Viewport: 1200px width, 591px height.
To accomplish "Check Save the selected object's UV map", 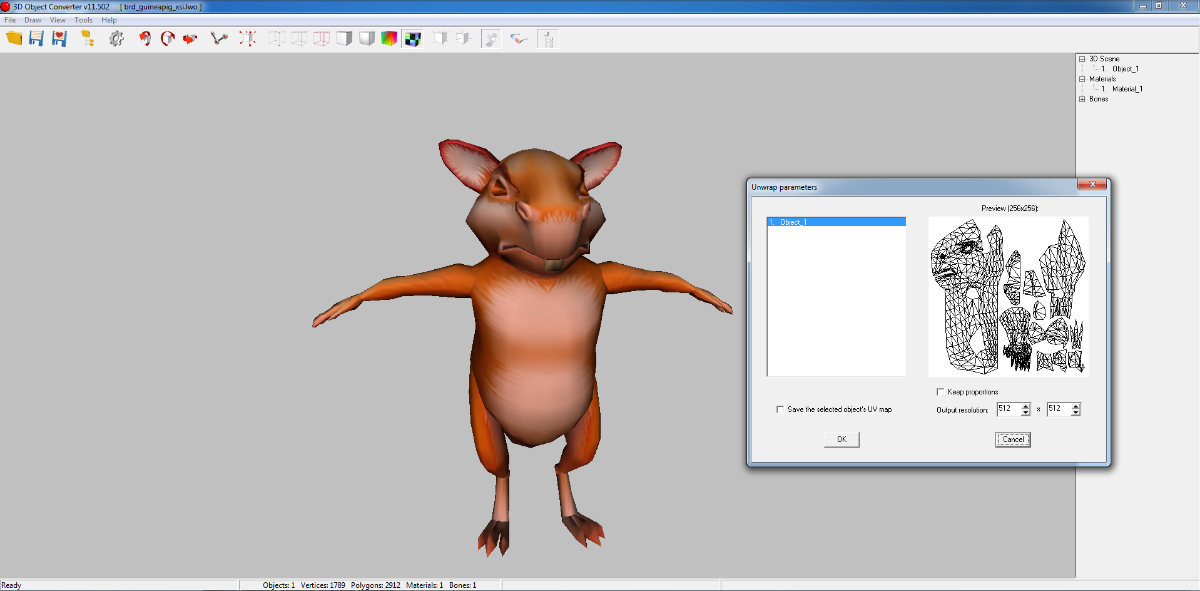I will (x=780, y=409).
